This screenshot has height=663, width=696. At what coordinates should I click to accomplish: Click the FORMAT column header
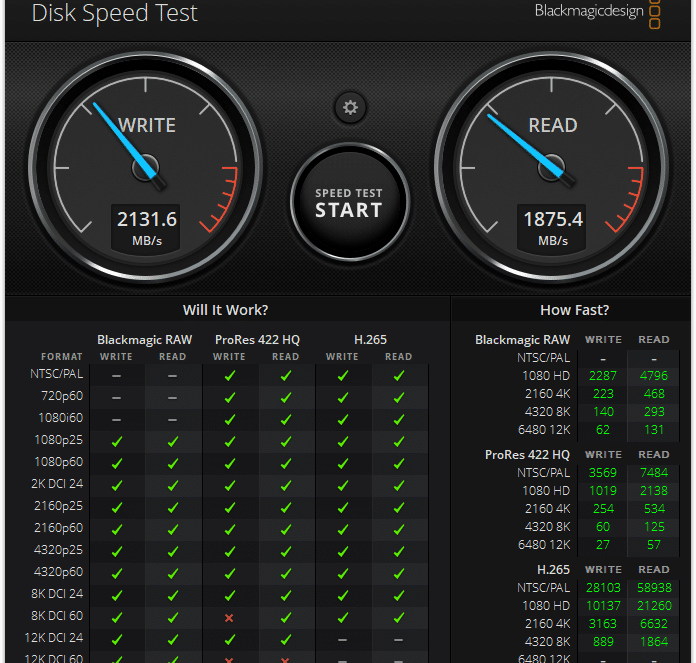[x=62, y=356]
